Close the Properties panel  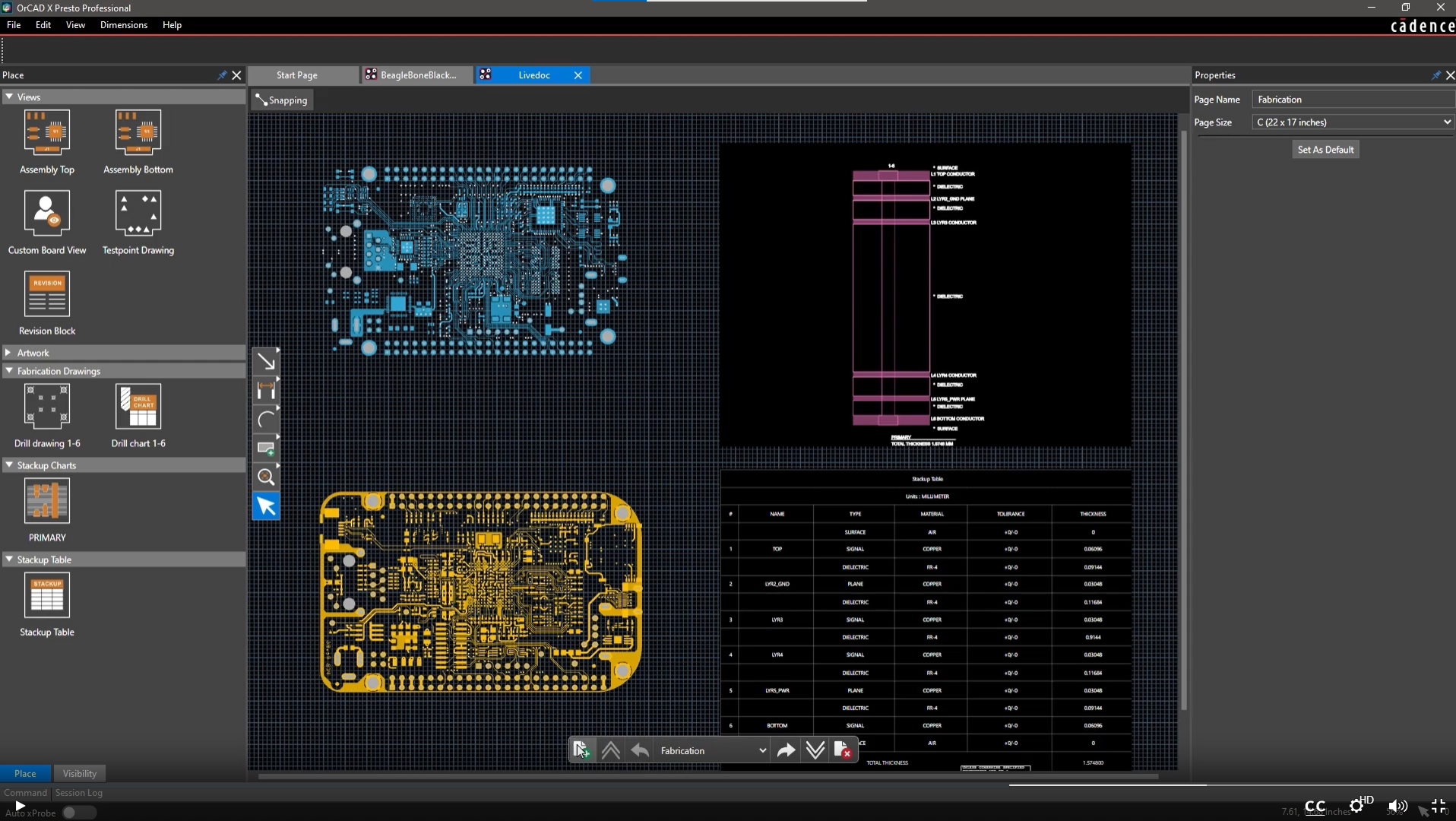1450,75
